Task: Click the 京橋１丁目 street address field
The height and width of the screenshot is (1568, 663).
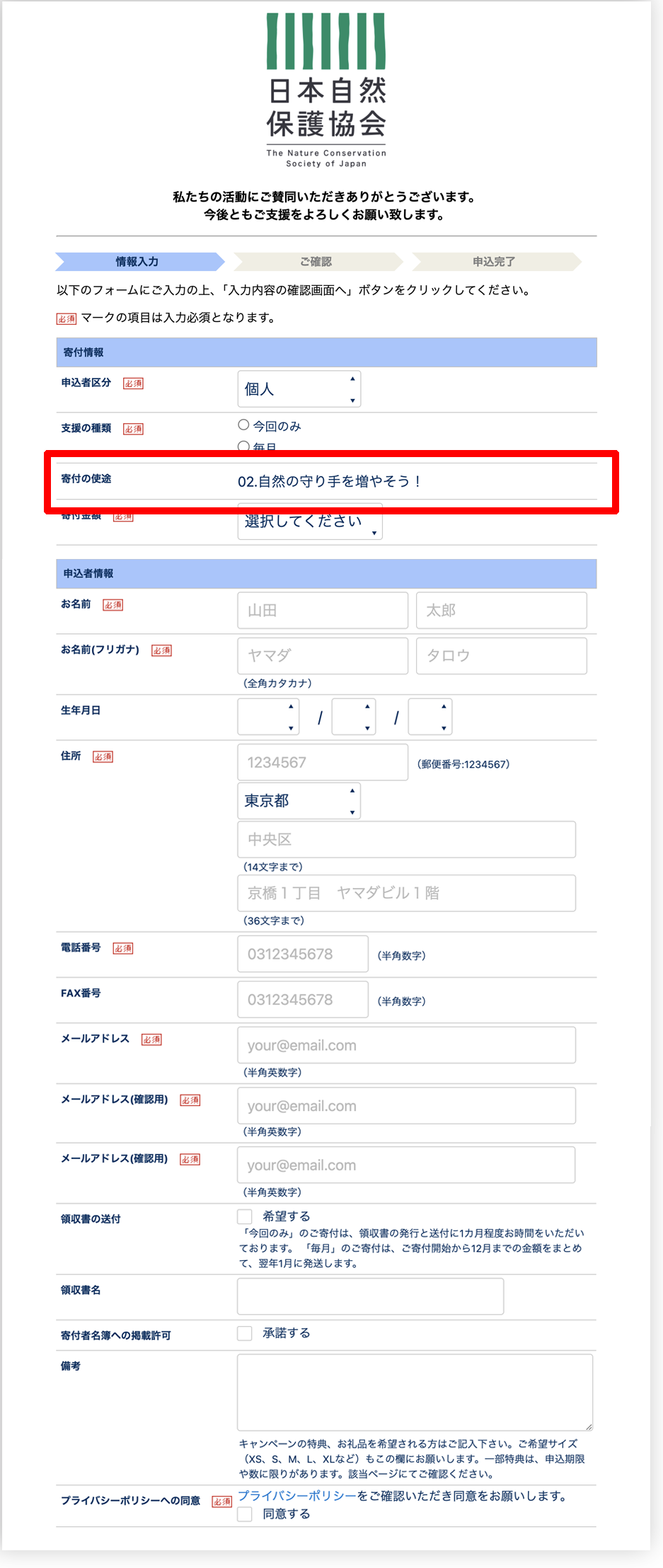Action: click(x=407, y=894)
